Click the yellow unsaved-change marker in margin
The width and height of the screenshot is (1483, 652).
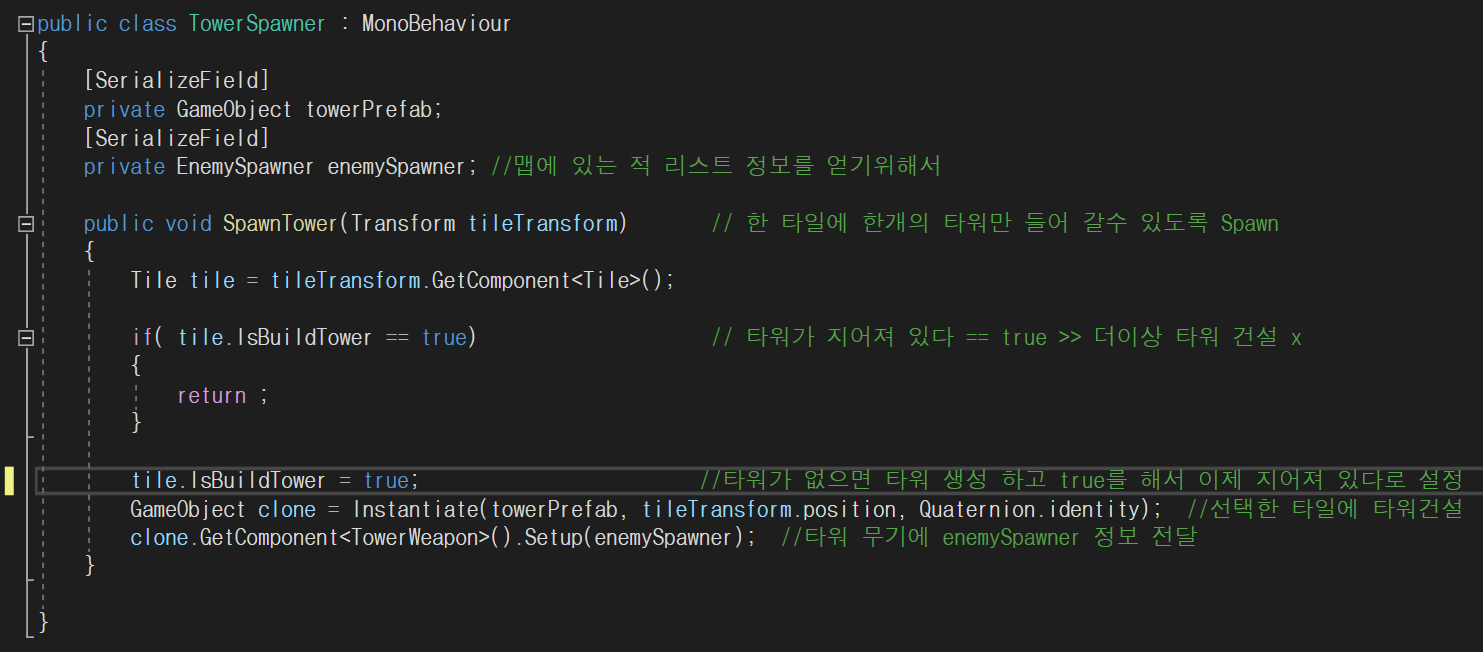(9, 481)
